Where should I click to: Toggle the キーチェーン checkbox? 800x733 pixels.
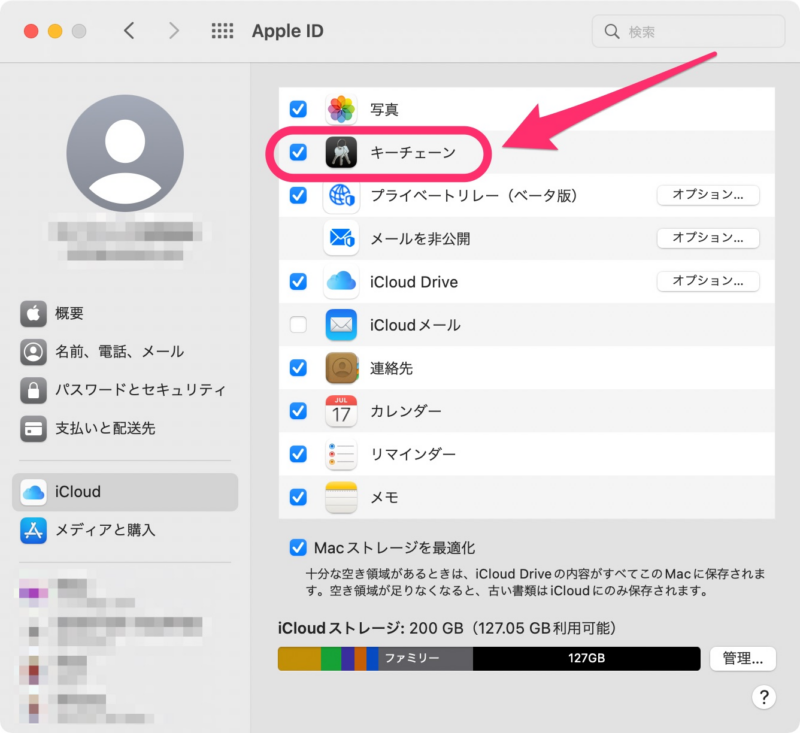pos(298,152)
